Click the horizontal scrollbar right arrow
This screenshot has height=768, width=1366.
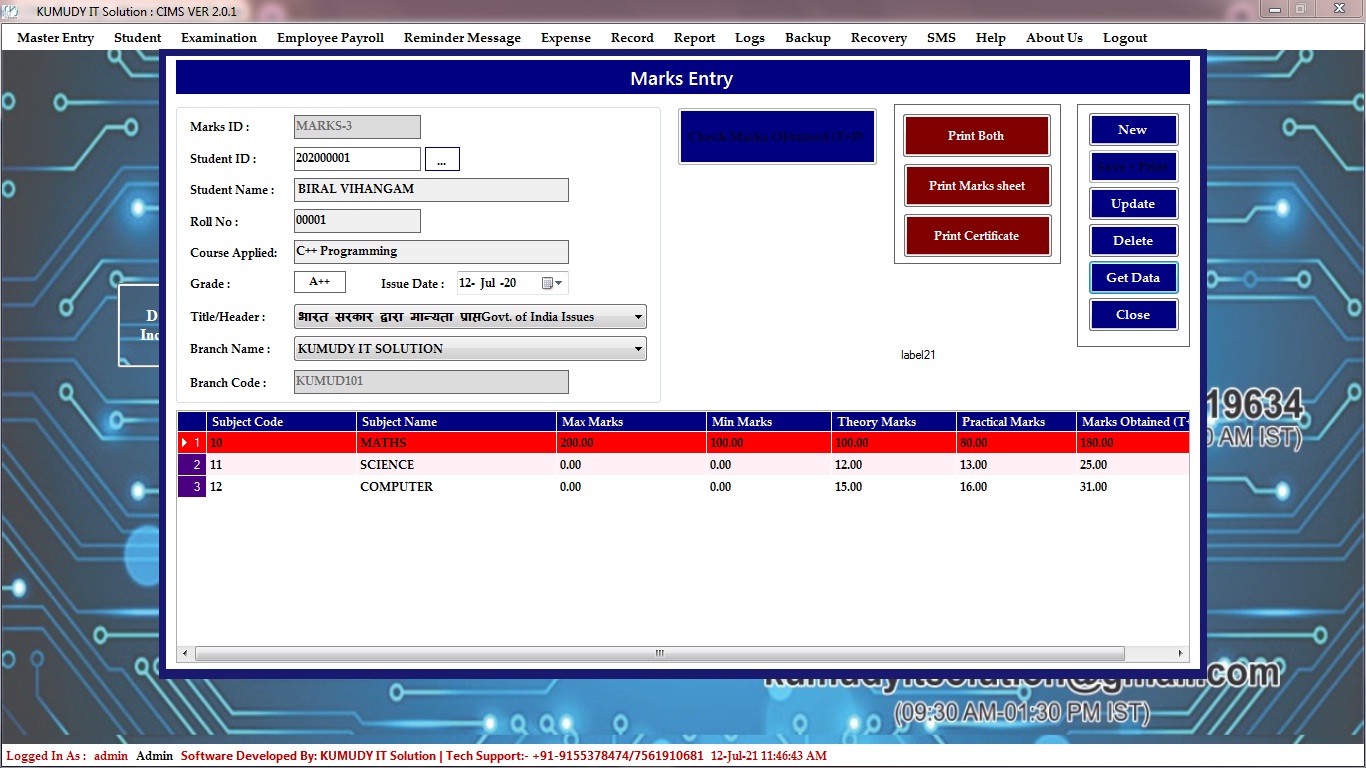point(1181,653)
